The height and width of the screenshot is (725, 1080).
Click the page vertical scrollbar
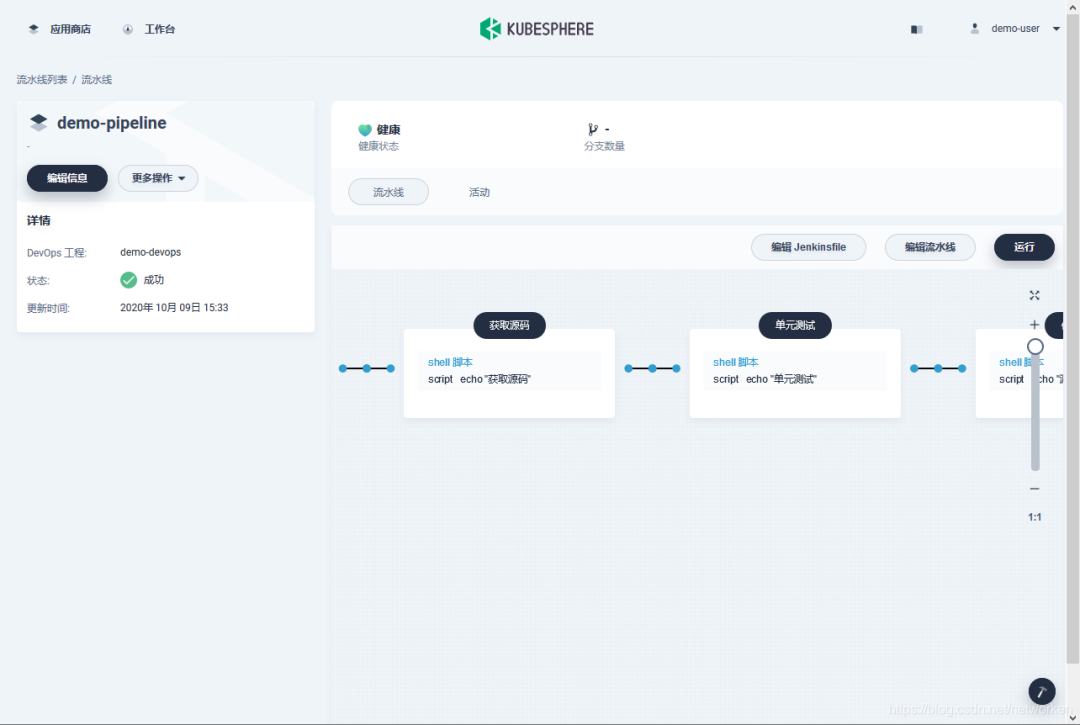(x=1072, y=337)
